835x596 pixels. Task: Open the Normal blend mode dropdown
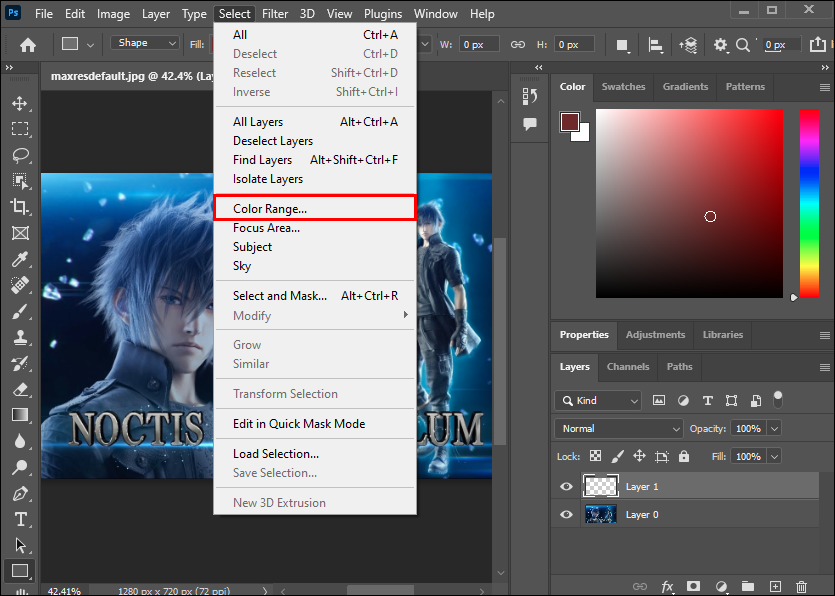(x=618, y=428)
